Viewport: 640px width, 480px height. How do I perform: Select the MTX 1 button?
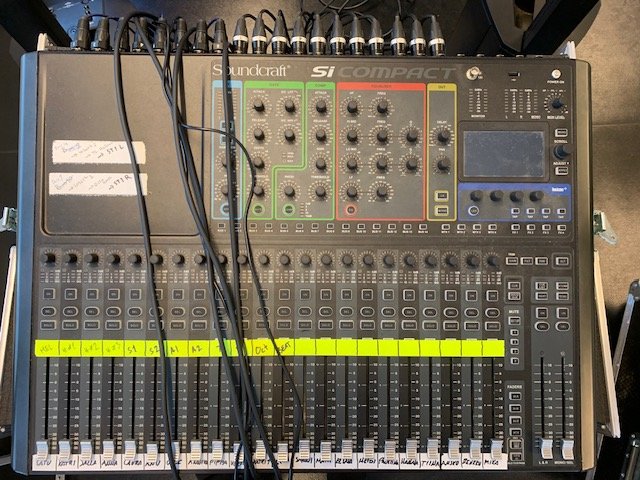(x=446, y=227)
